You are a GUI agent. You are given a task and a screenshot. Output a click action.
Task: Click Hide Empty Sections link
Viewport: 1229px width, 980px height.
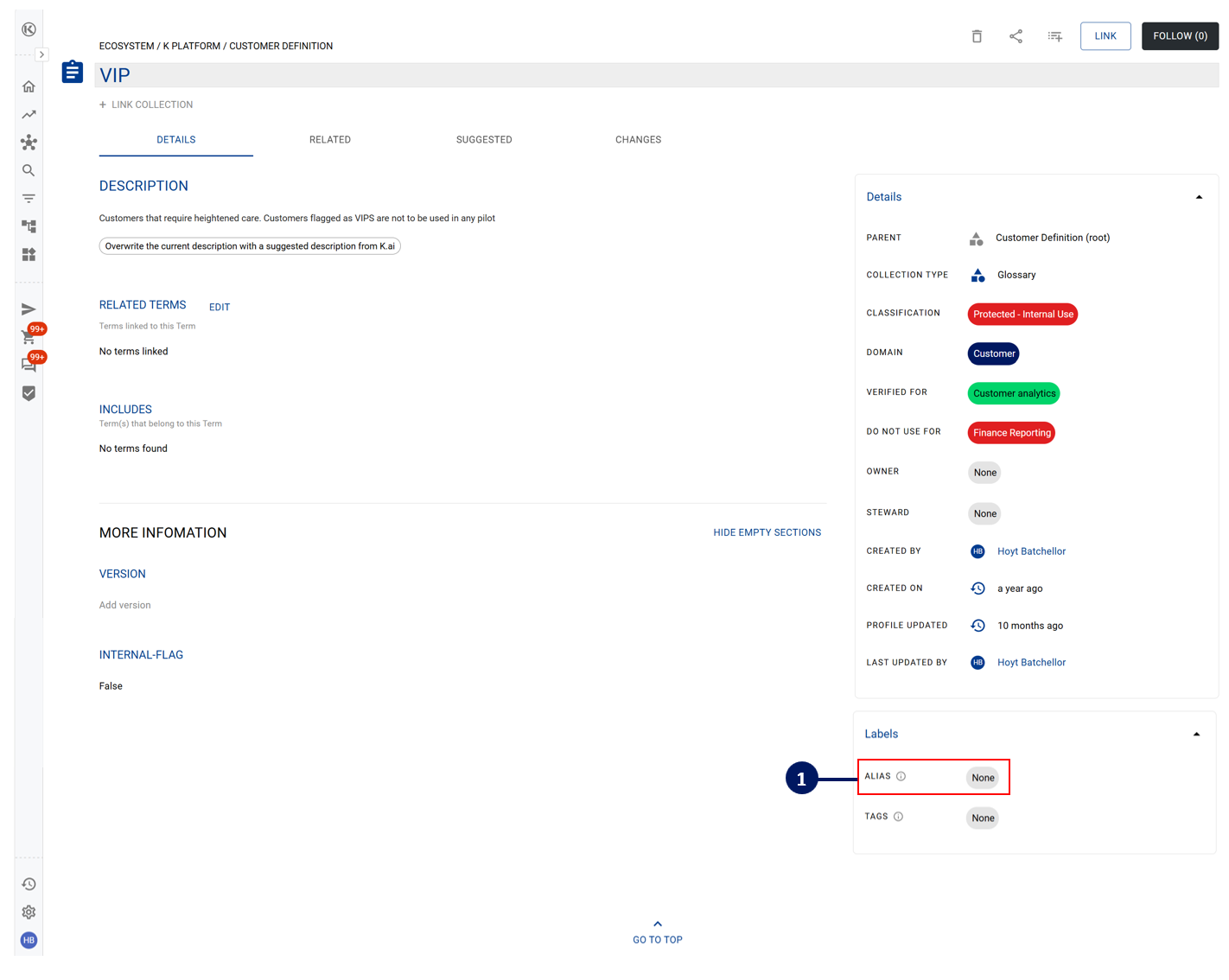(x=767, y=532)
